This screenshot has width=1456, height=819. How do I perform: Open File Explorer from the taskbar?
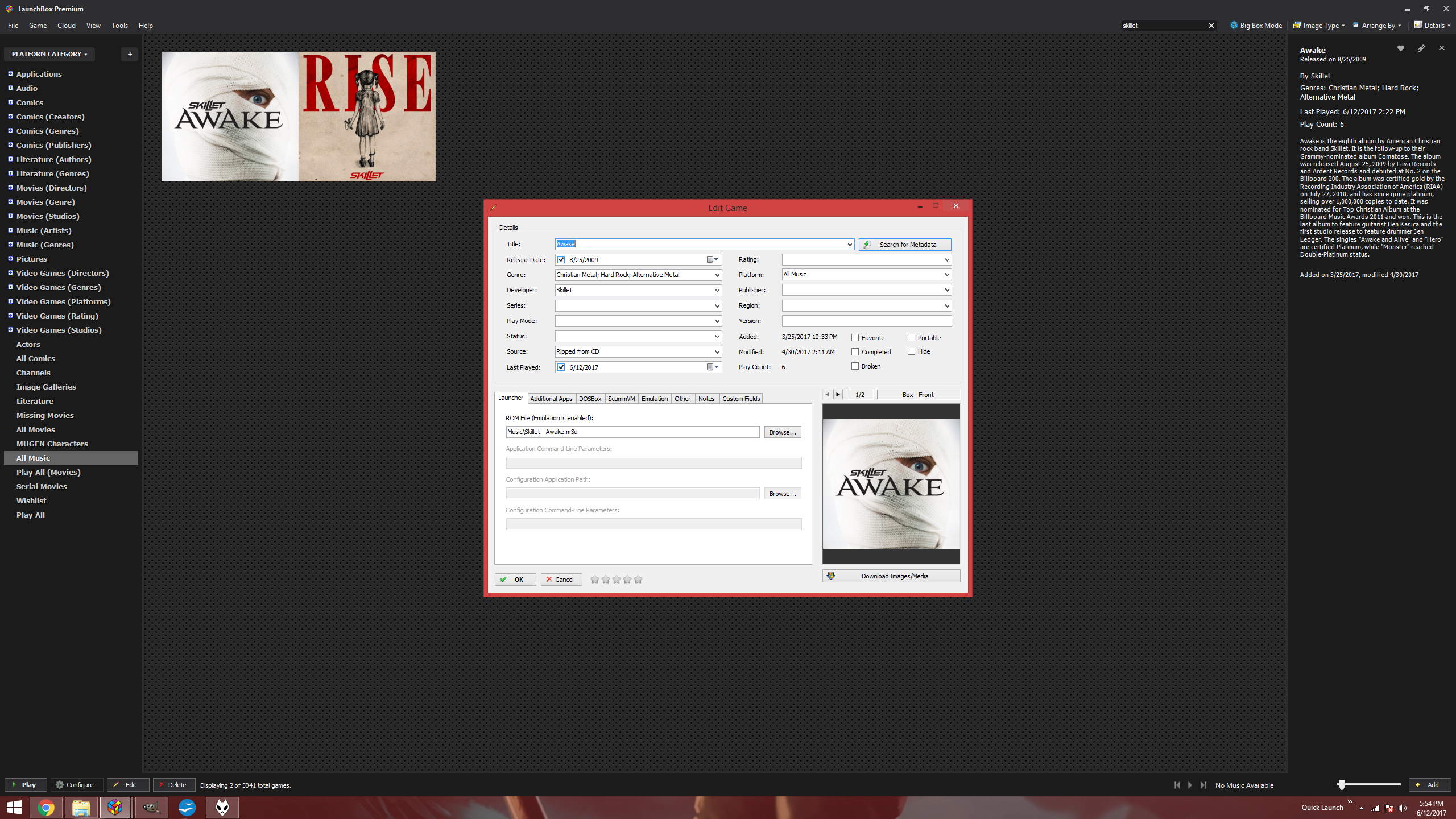[81, 808]
